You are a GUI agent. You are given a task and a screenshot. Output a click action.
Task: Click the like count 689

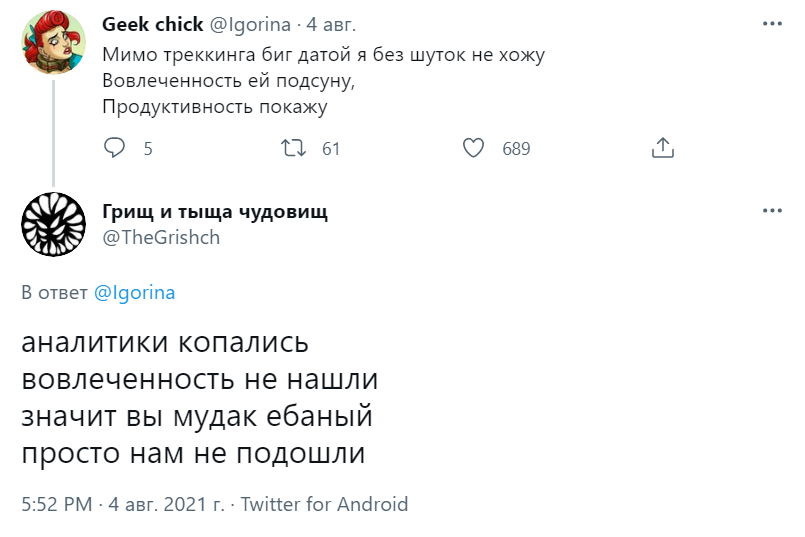click(516, 149)
